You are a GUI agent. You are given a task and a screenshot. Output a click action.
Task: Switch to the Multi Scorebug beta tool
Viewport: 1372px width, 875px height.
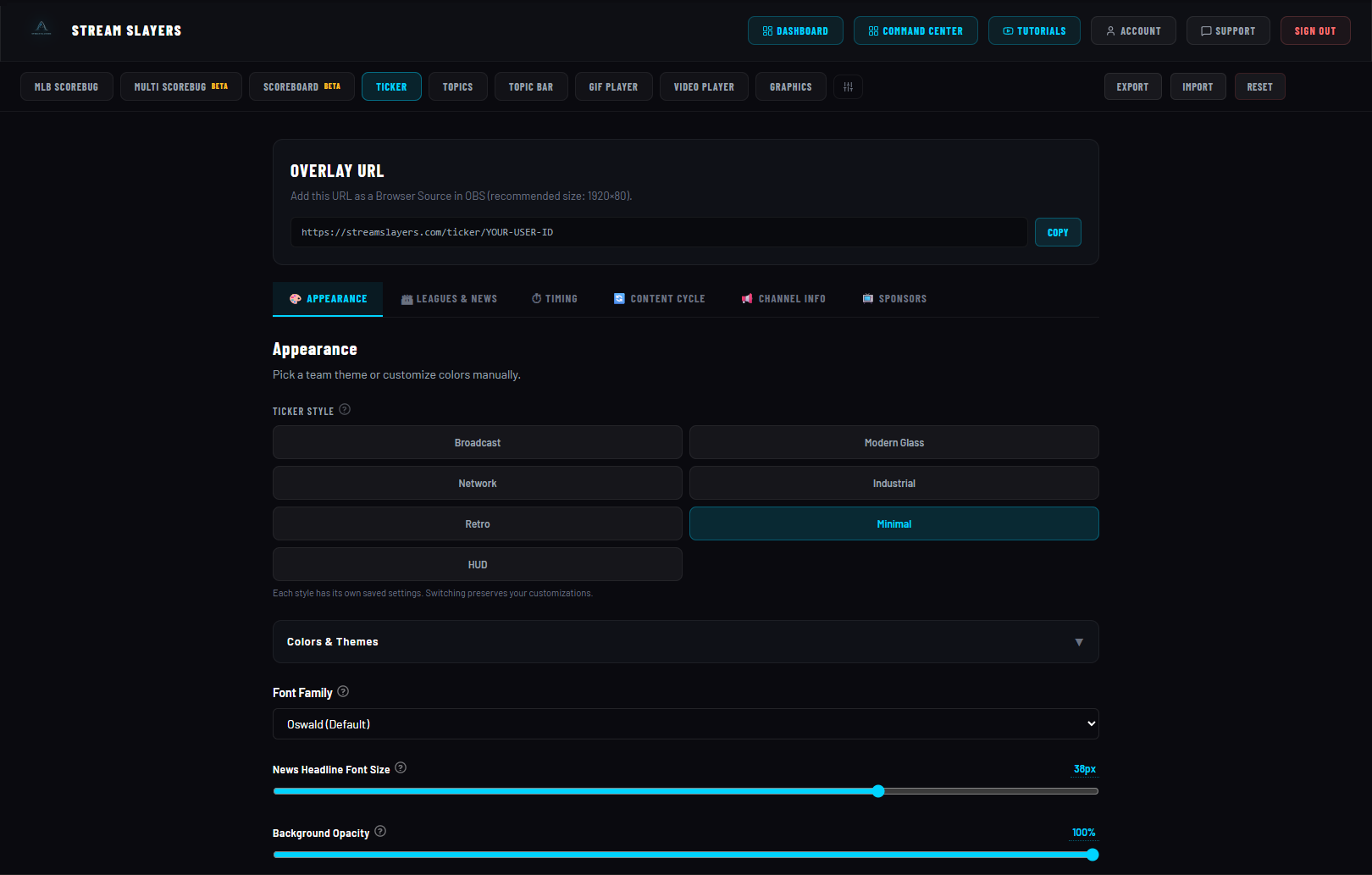click(181, 86)
